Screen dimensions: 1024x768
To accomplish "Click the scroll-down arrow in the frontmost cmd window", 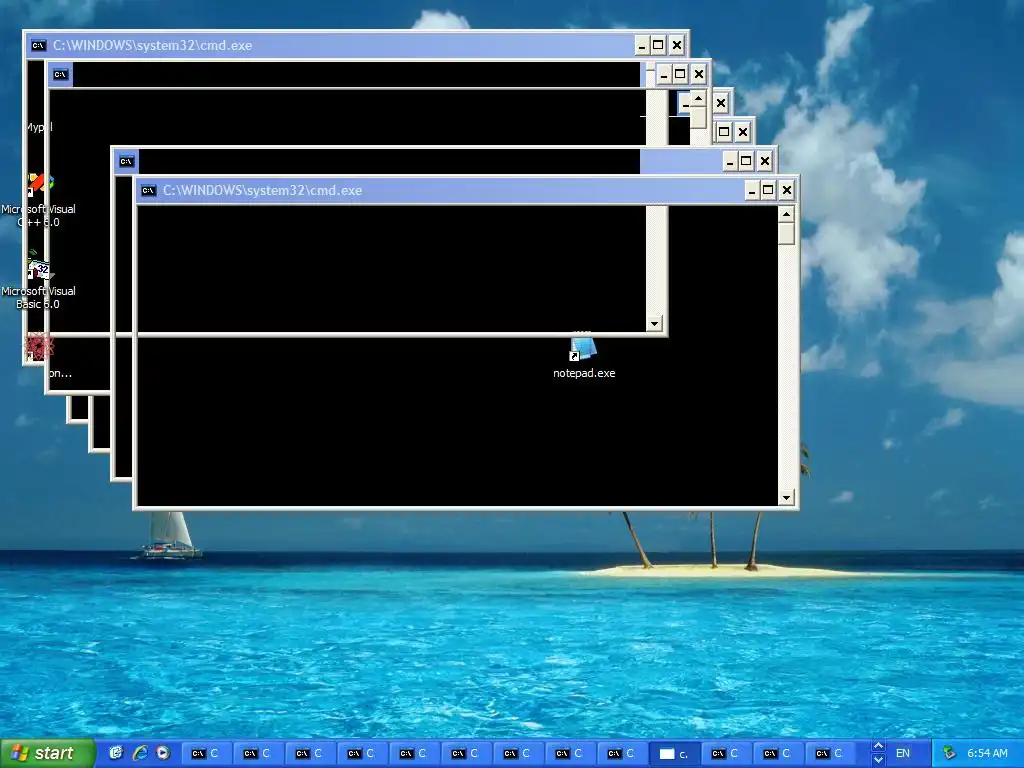I will (x=786, y=498).
